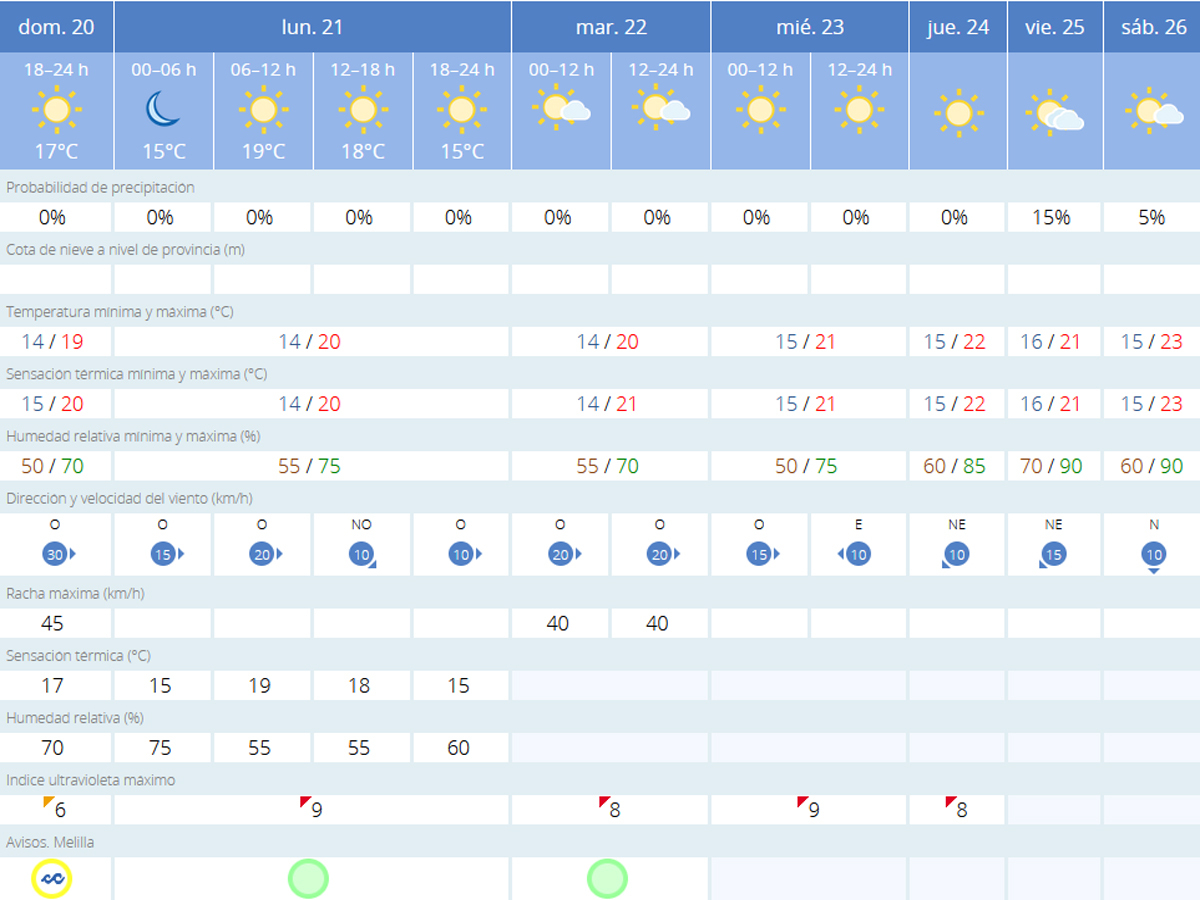Click the 60 / 85 humidity range for jue. 24
The width and height of the screenshot is (1200, 900).
[x=955, y=466]
